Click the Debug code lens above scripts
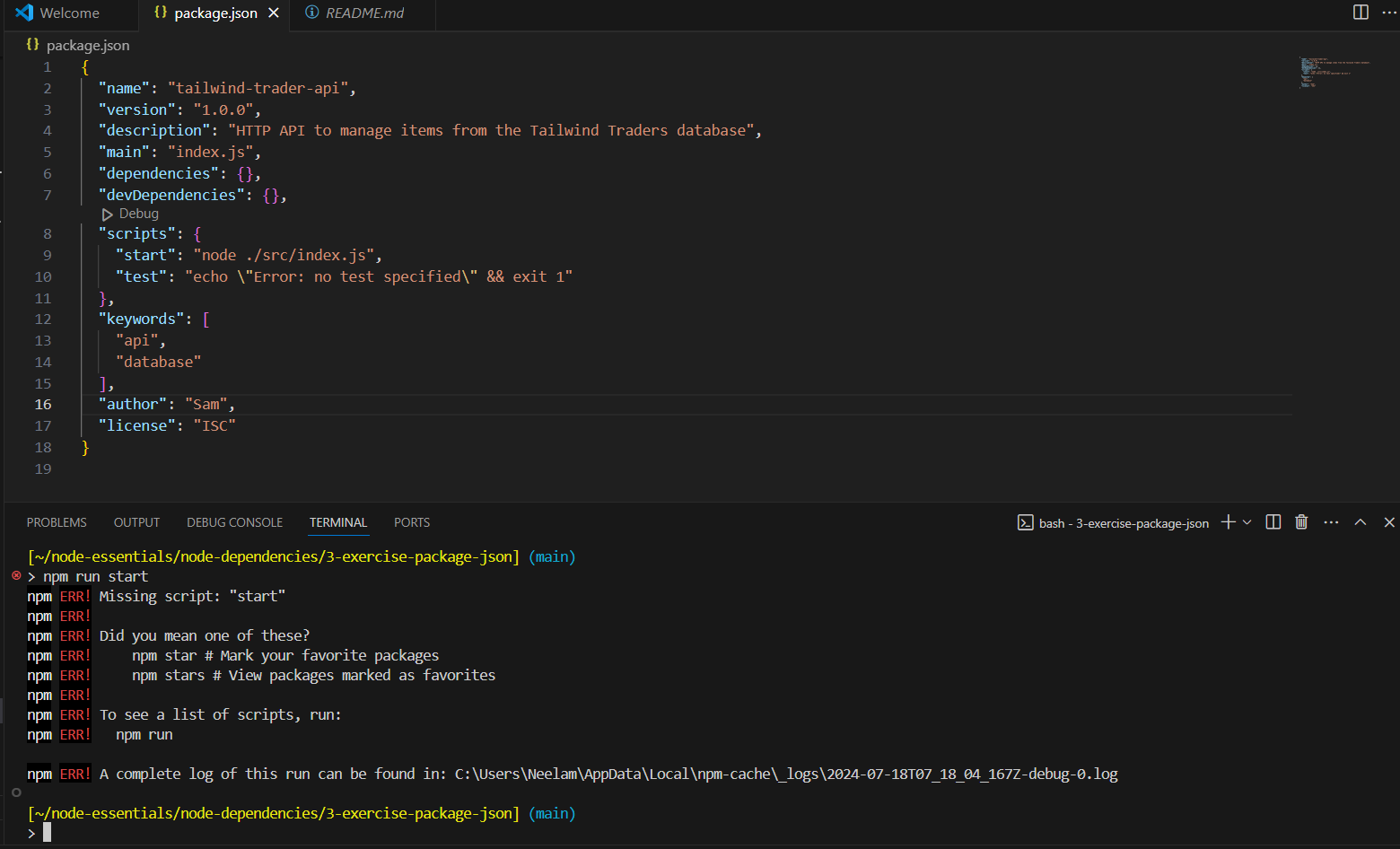The width and height of the screenshot is (1400, 849). tap(130, 214)
